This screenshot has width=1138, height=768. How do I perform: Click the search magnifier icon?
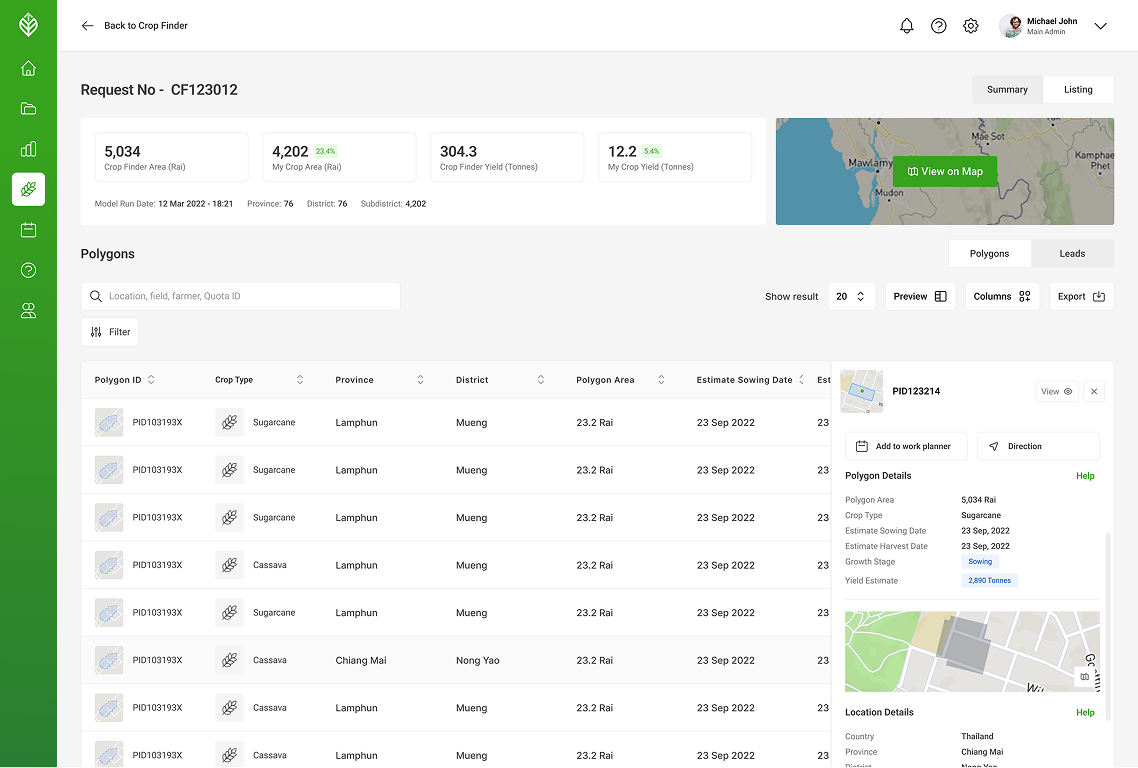tap(96, 296)
